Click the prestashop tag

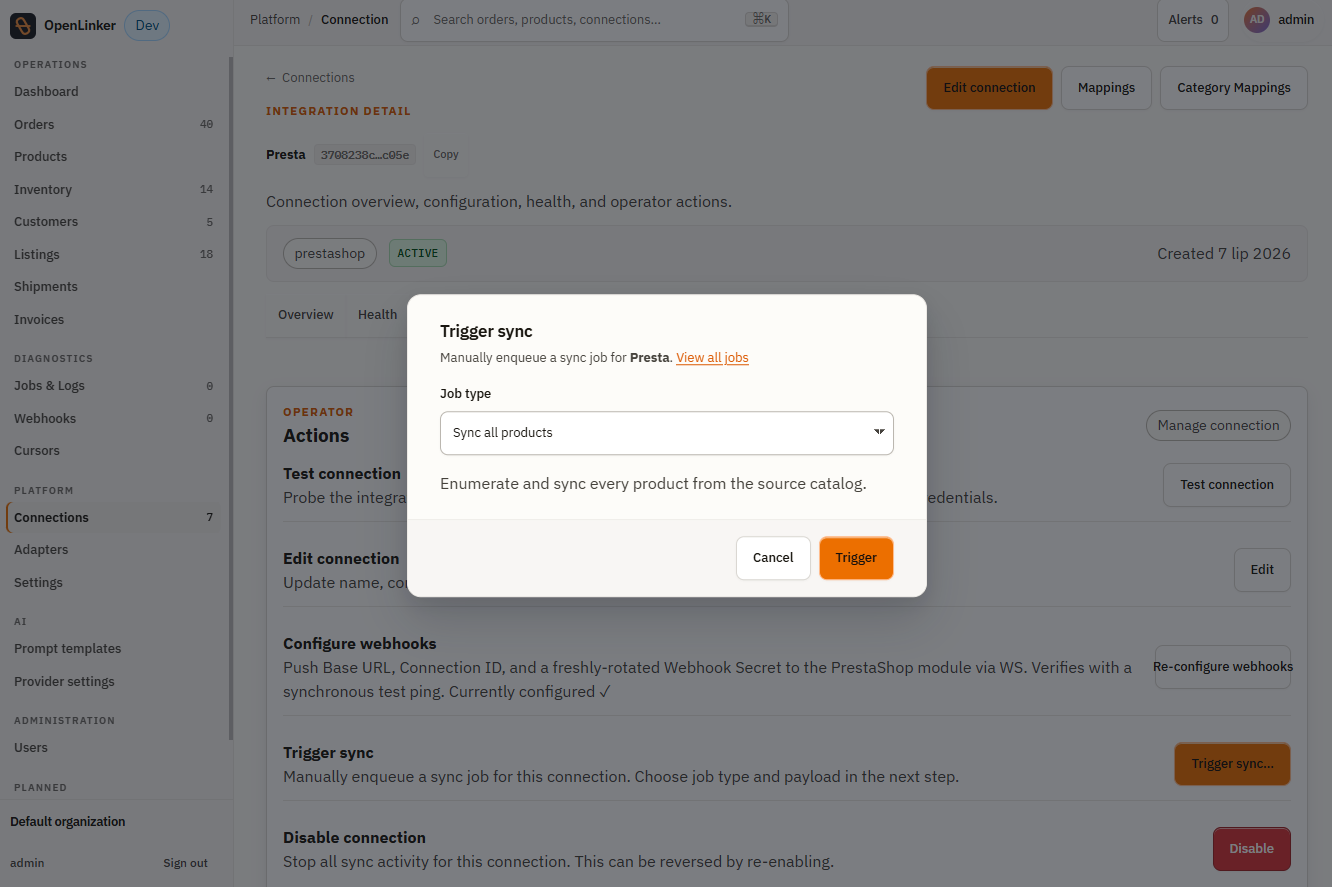click(330, 254)
